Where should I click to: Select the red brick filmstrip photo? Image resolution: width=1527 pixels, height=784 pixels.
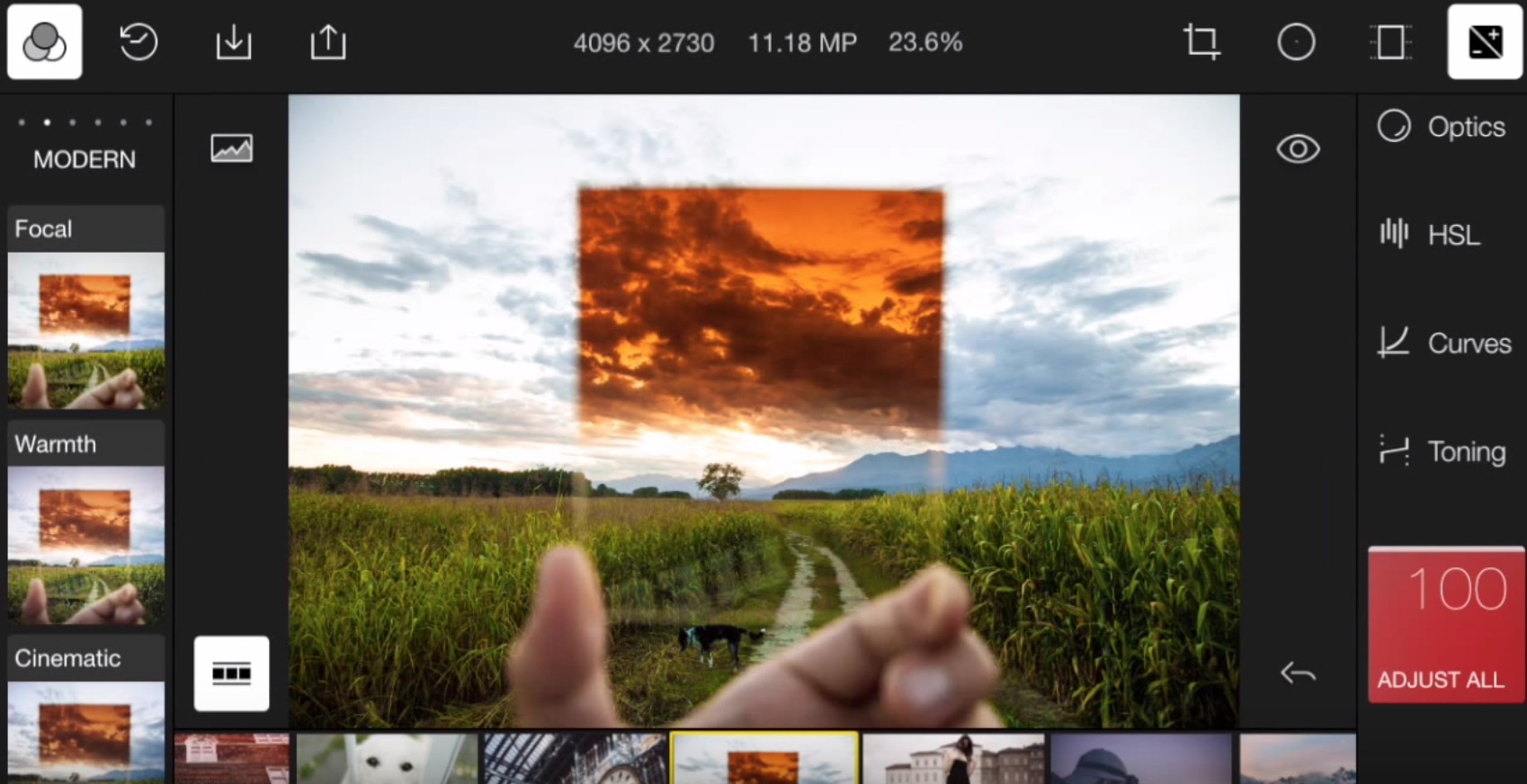232,759
